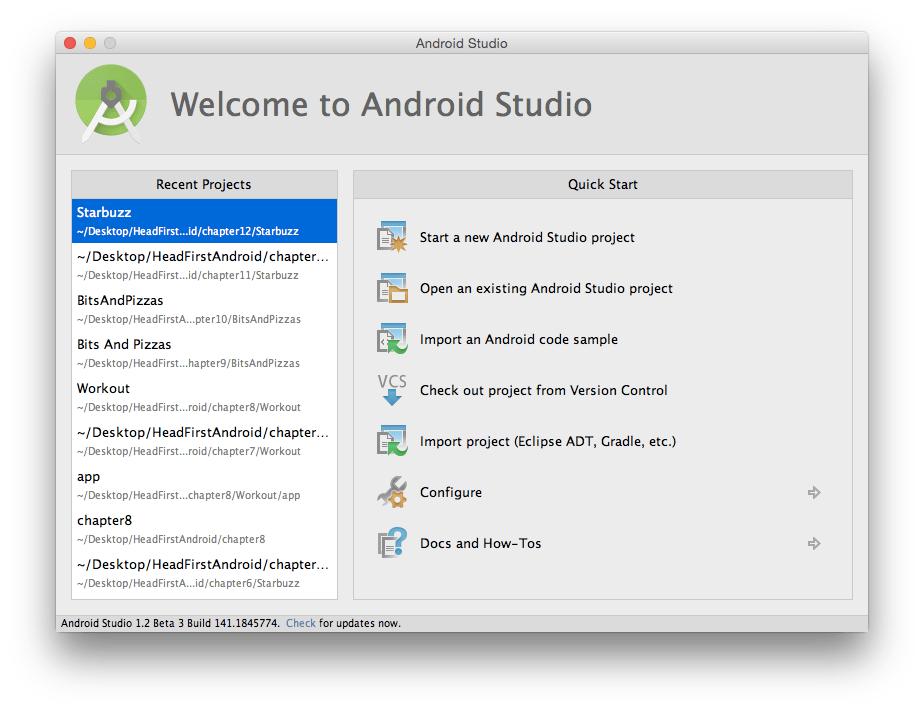Click the open existing project folder icon
924x712 pixels.
pos(392,288)
